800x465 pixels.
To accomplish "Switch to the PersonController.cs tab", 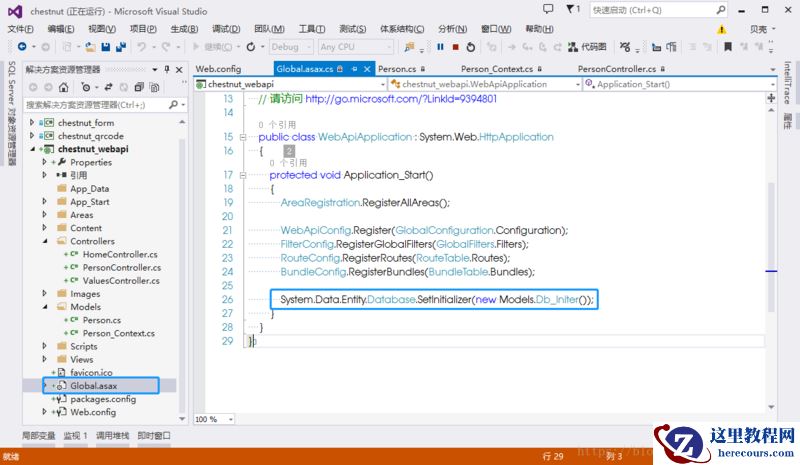I will point(617,69).
